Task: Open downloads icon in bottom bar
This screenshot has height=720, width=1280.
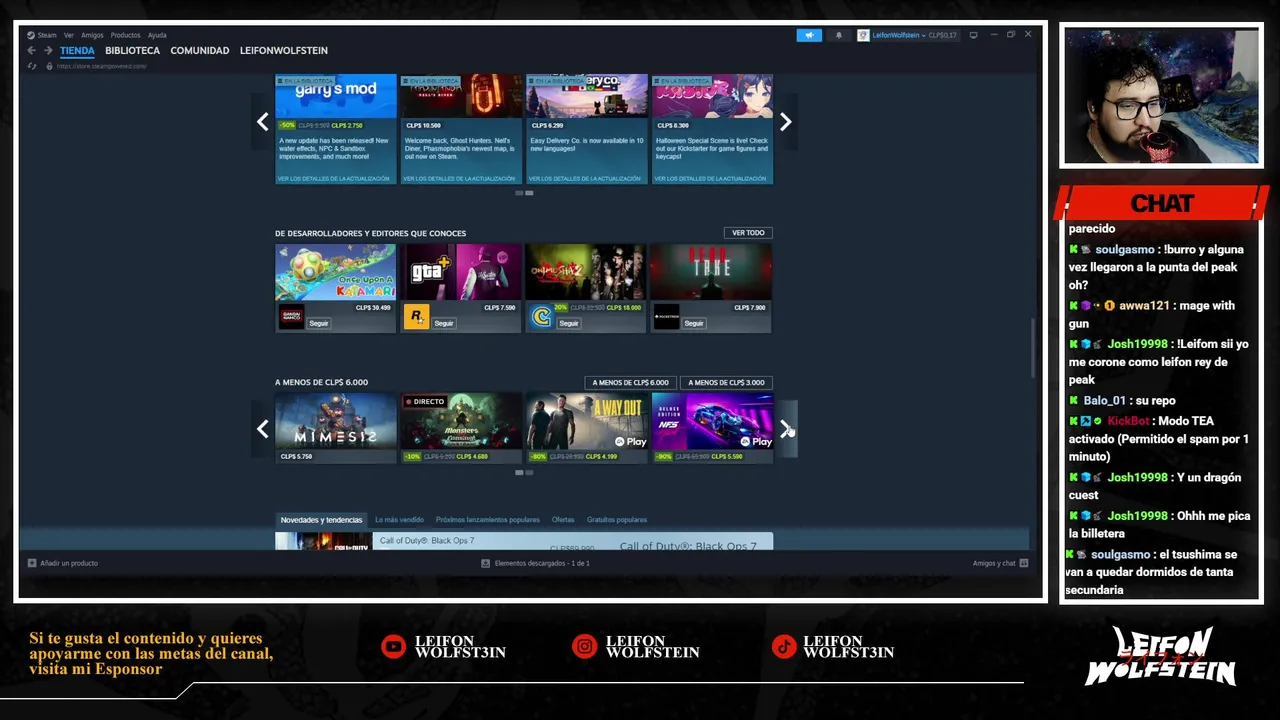Action: point(486,563)
